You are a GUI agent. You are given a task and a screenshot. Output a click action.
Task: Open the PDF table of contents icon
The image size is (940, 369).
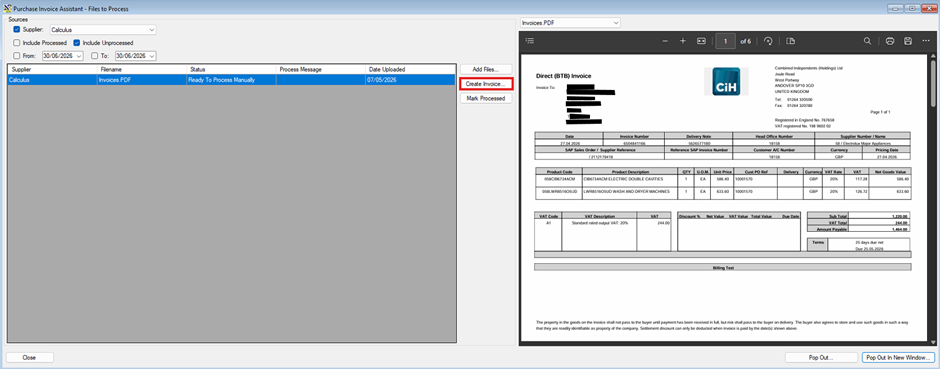pos(529,41)
